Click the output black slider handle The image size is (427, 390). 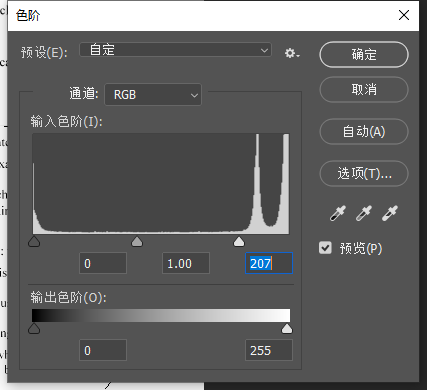34,329
